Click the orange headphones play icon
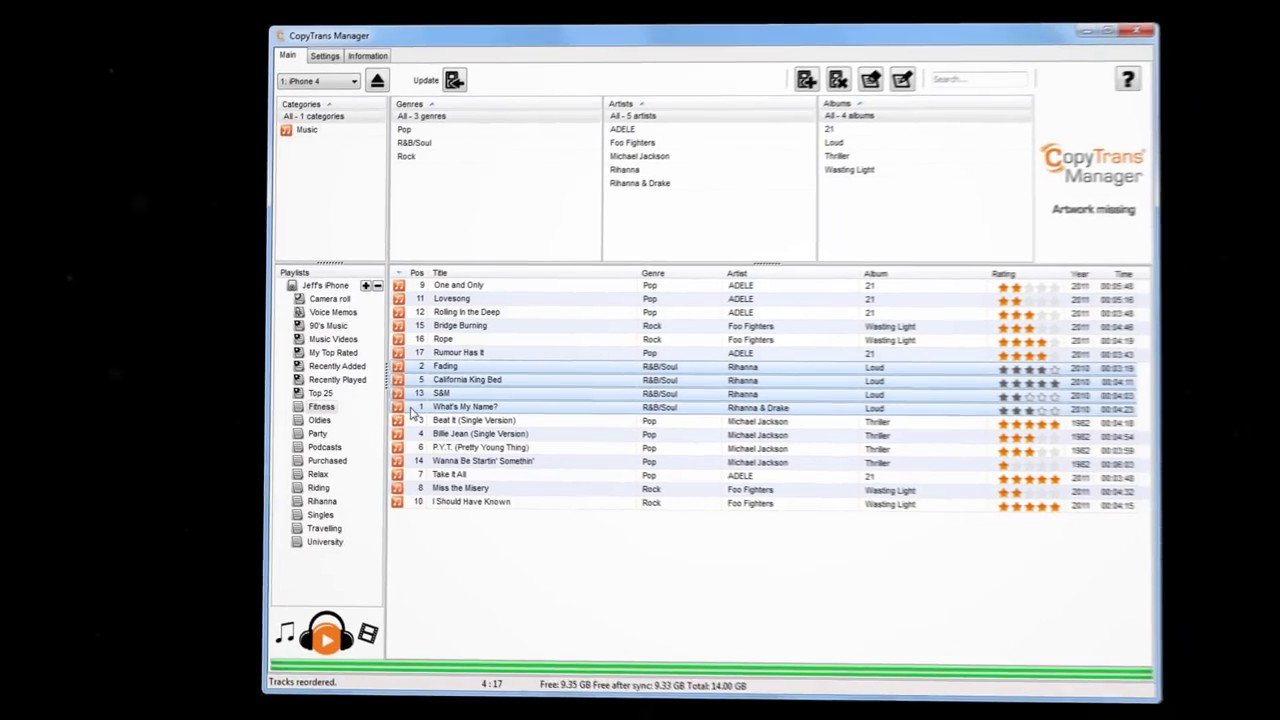1280x720 pixels. [x=326, y=633]
